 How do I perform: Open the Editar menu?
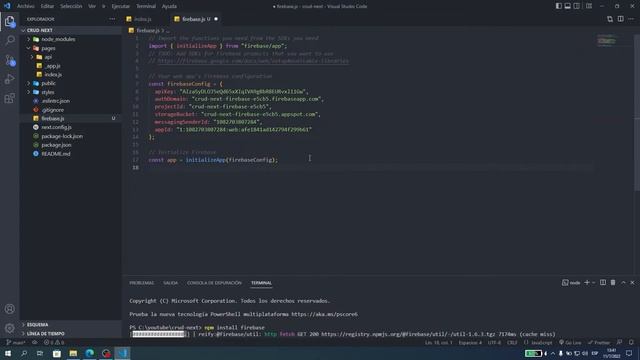tap(47, 6)
